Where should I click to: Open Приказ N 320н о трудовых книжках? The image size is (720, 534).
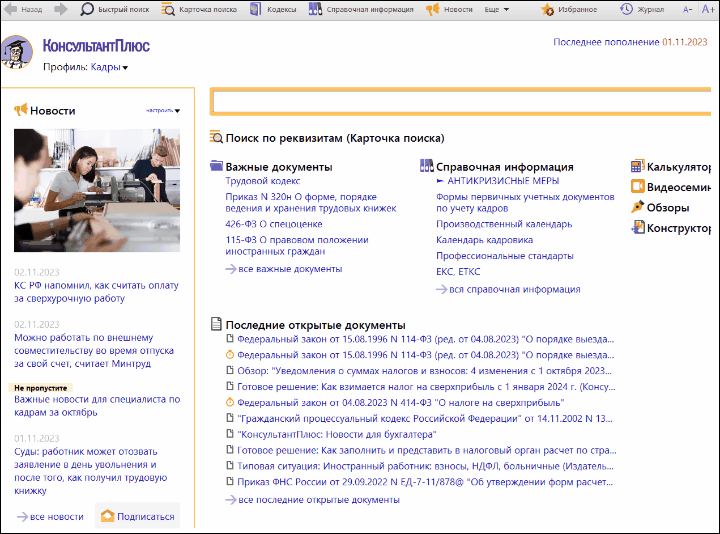pos(310,202)
